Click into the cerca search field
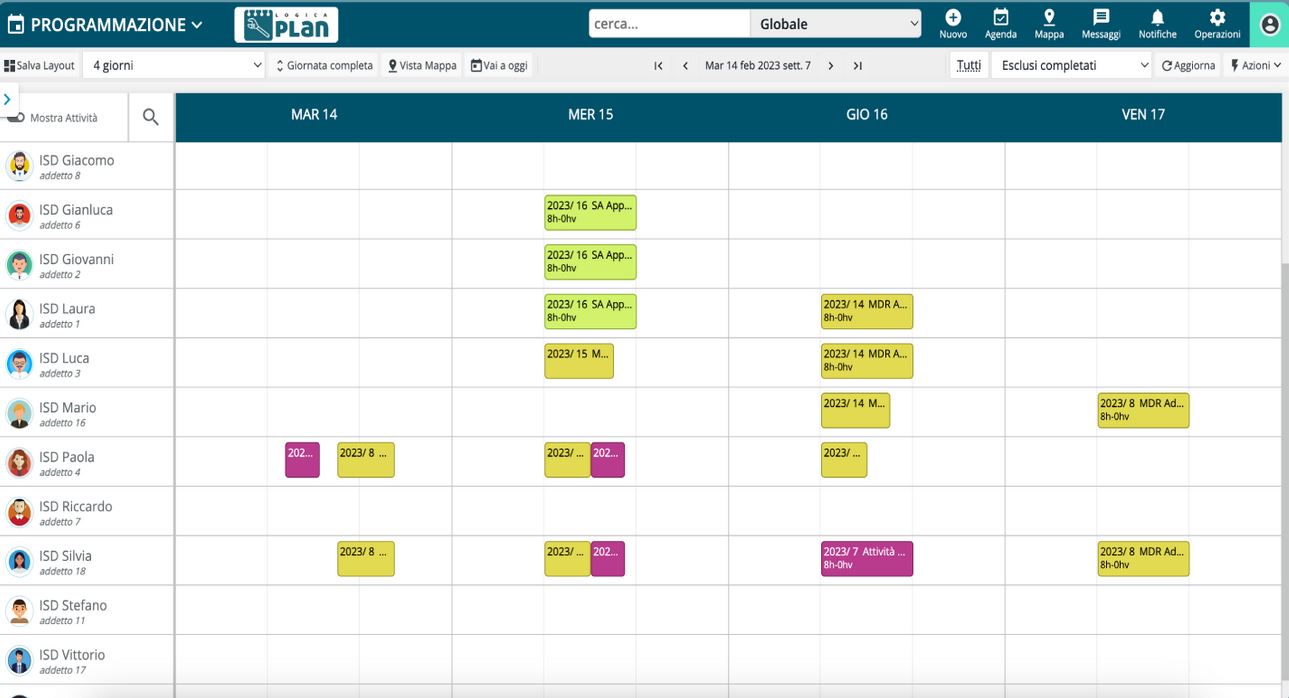Viewport: 1289px width, 698px height. coord(668,24)
